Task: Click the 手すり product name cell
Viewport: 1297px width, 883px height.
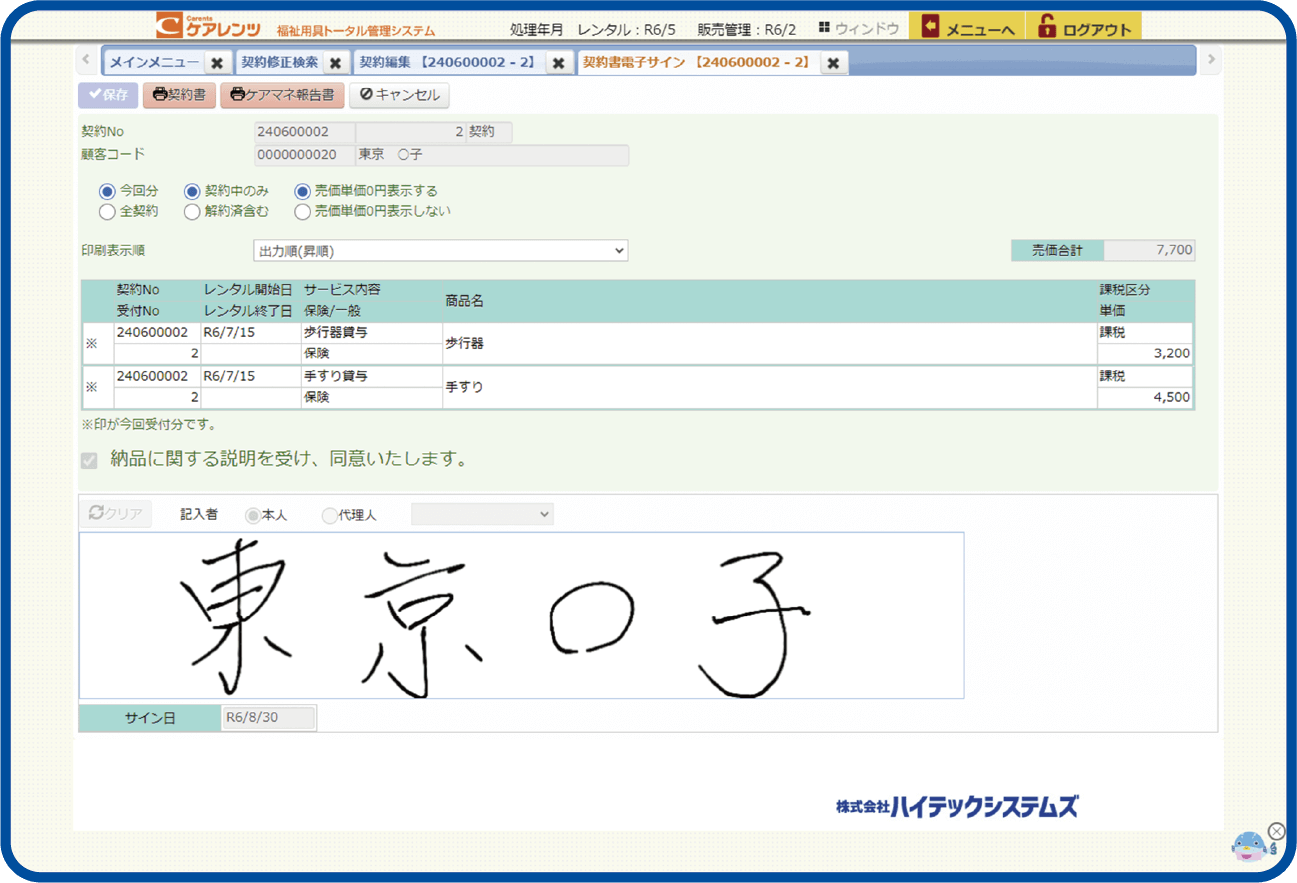Action: (x=770, y=387)
